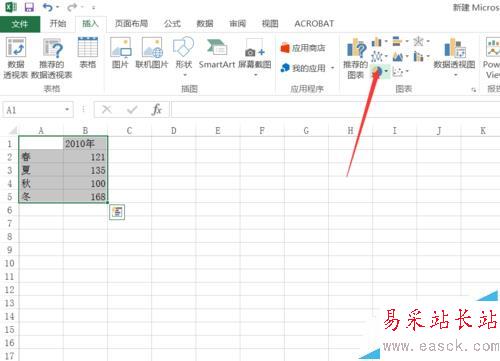
Task: Expand the 屏幕截图 dropdown arrow
Action: (x=255, y=75)
